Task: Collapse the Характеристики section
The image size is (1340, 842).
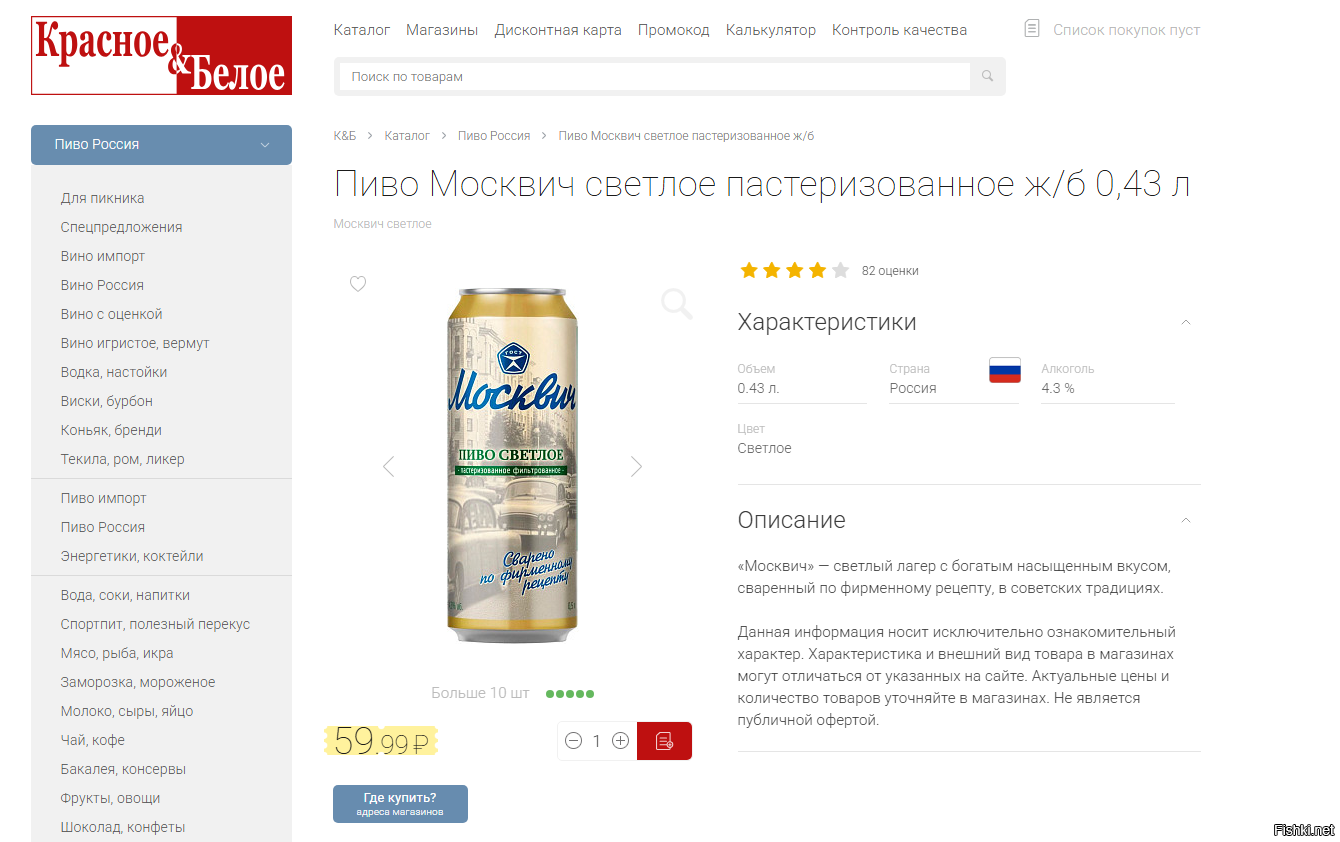Action: (x=1185, y=322)
